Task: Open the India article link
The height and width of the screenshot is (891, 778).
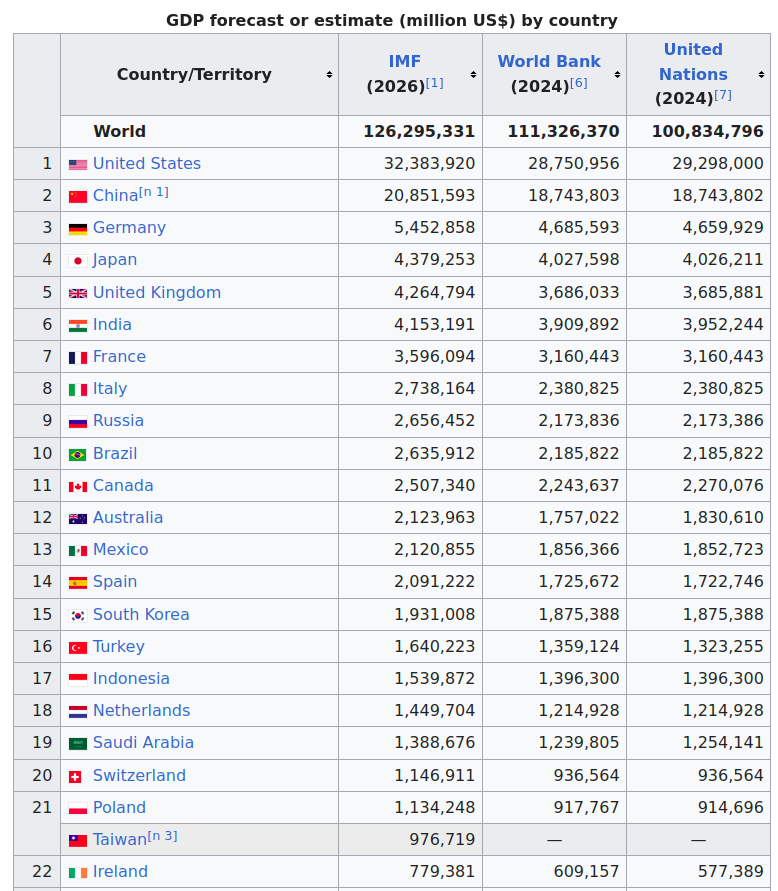Action: [113, 324]
